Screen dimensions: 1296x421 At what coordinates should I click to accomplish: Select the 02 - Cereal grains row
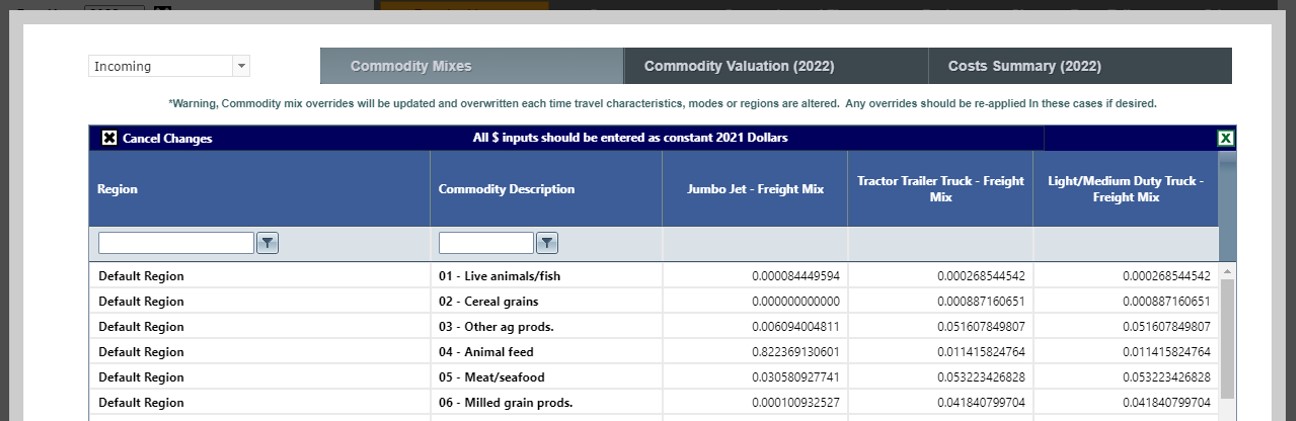[654, 301]
